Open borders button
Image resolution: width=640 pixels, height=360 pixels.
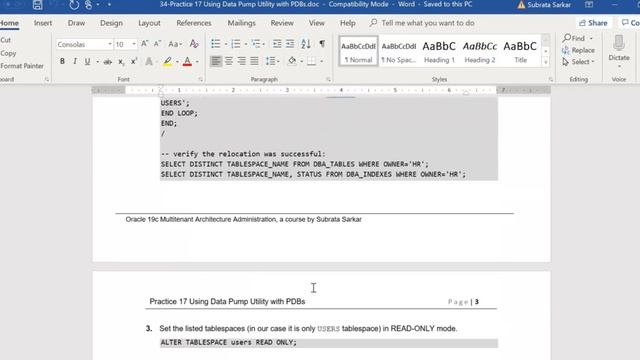coord(311,61)
